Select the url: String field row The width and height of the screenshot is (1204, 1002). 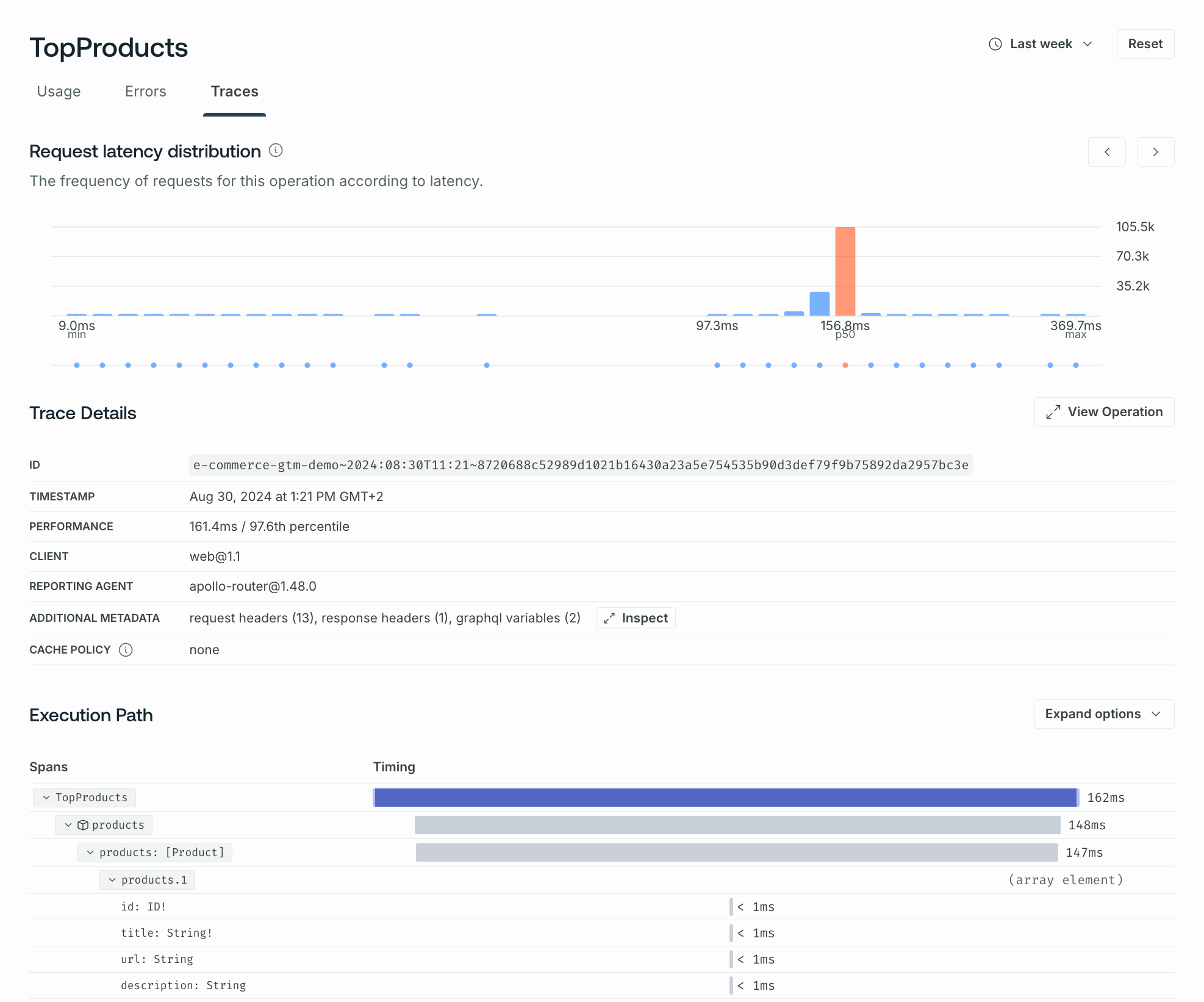(x=601, y=959)
